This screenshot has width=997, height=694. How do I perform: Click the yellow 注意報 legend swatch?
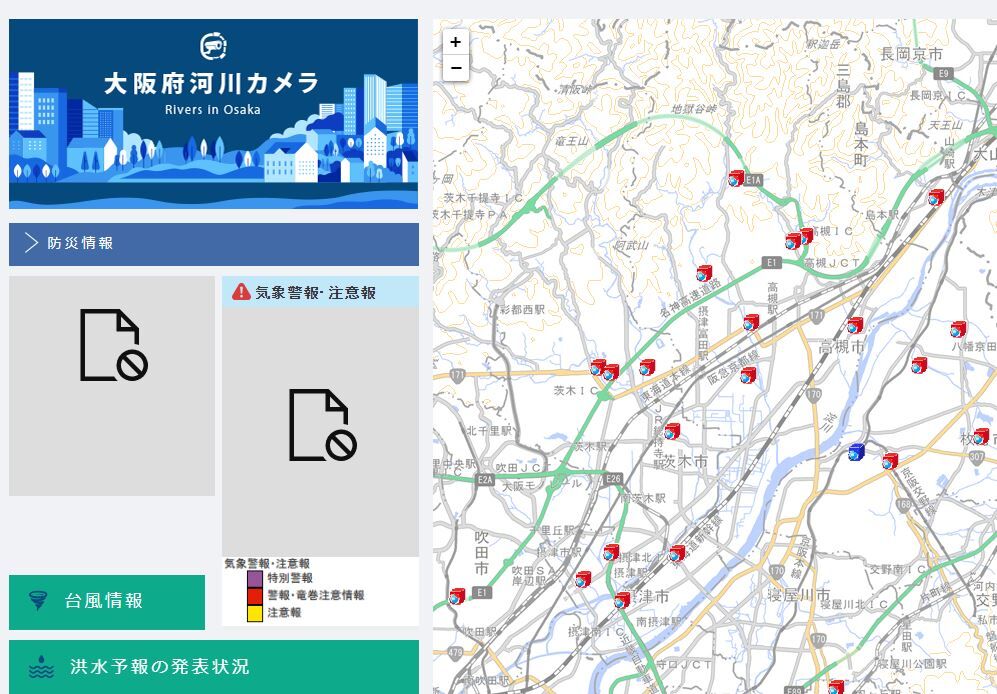pyautogui.click(x=254, y=613)
